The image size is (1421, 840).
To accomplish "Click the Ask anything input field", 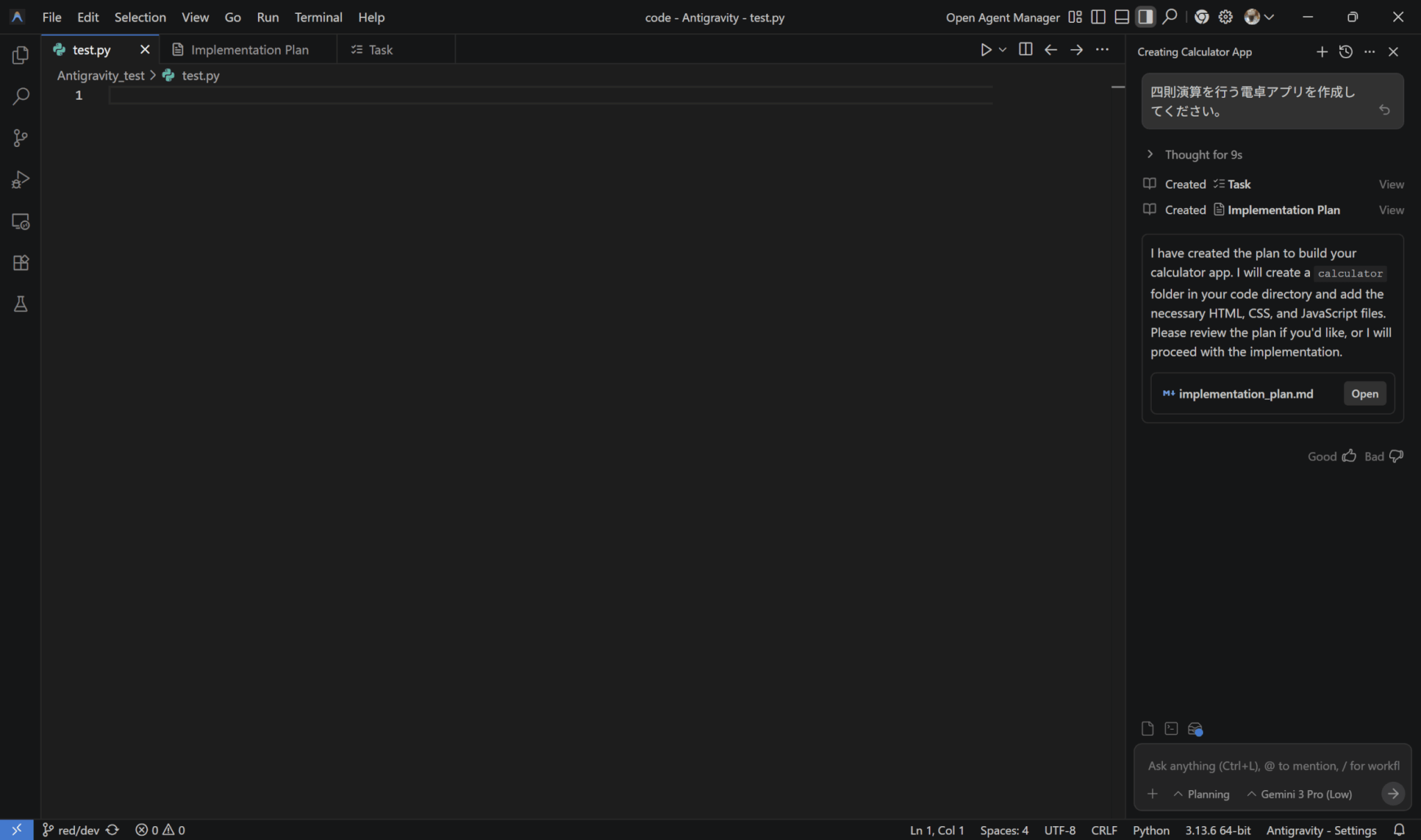I will click(x=1272, y=766).
